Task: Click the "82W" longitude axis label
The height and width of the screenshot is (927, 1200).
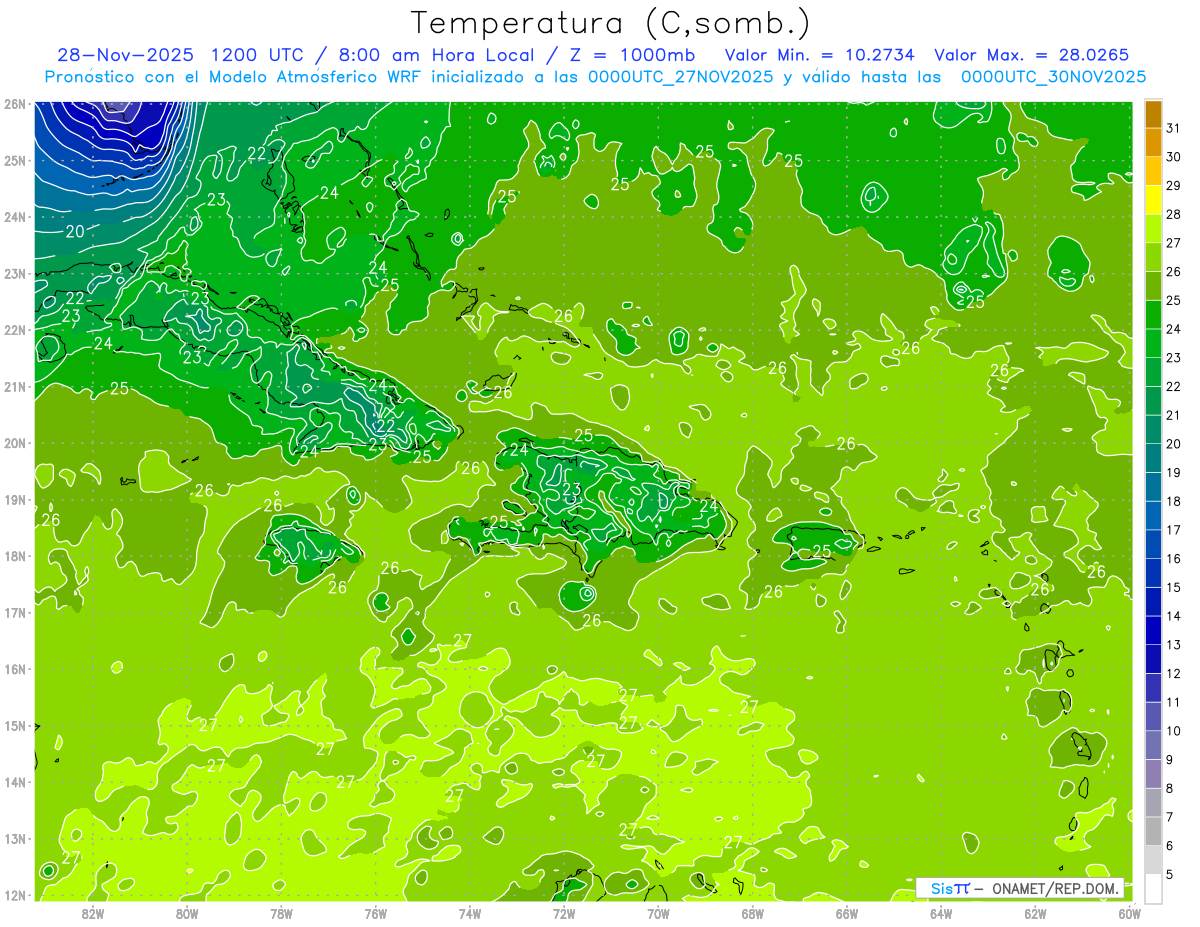Action: pos(93,912)
